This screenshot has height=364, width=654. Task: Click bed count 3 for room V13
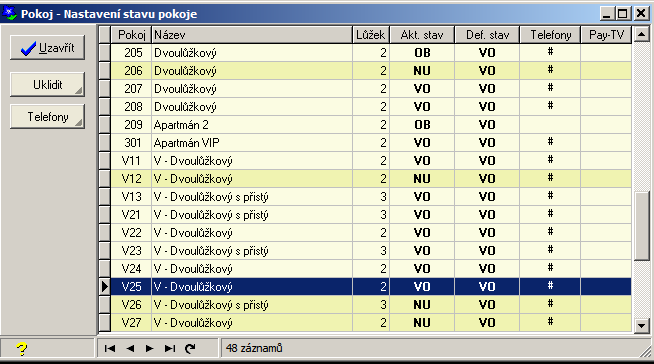(x=371, y=197)
